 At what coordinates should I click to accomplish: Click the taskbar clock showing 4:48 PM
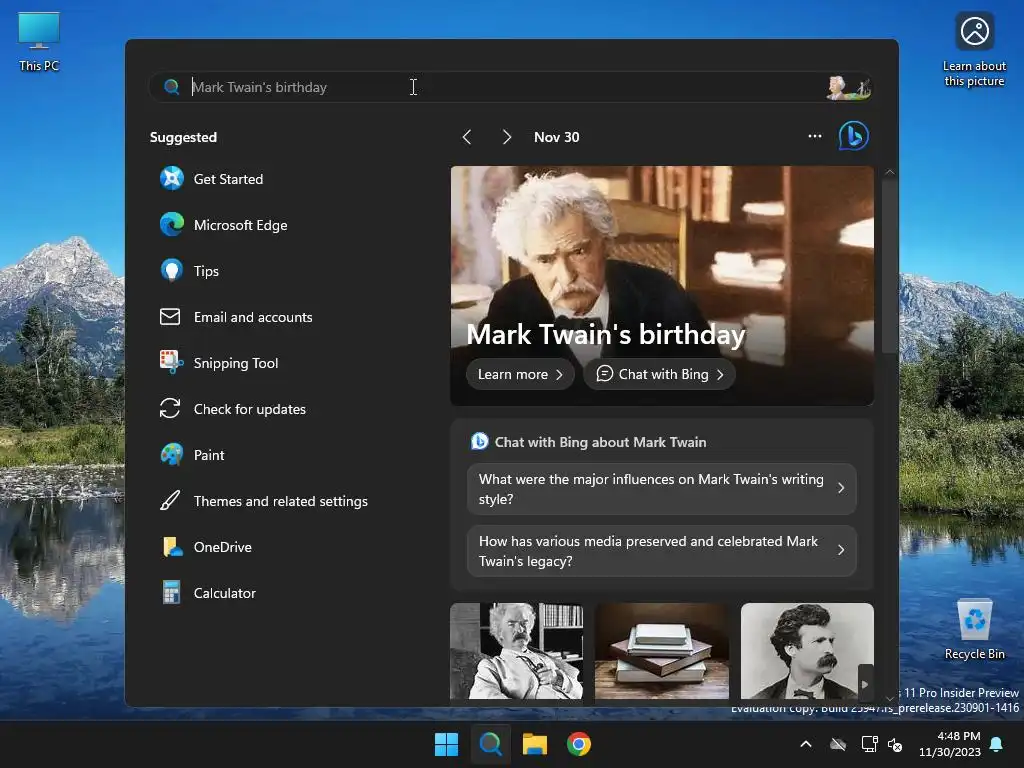(x=950, y=744)
